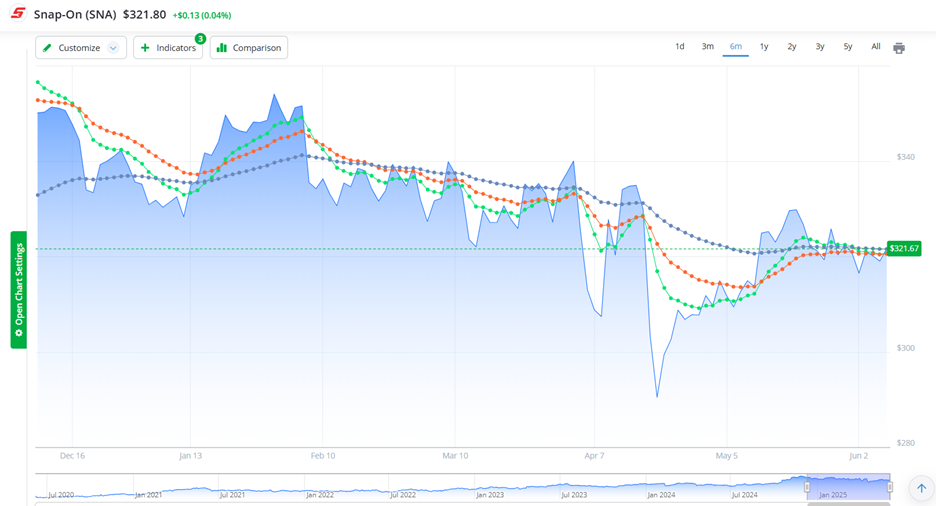Expand the Customize dropdown chevron
936x506 pixels.
113,48
